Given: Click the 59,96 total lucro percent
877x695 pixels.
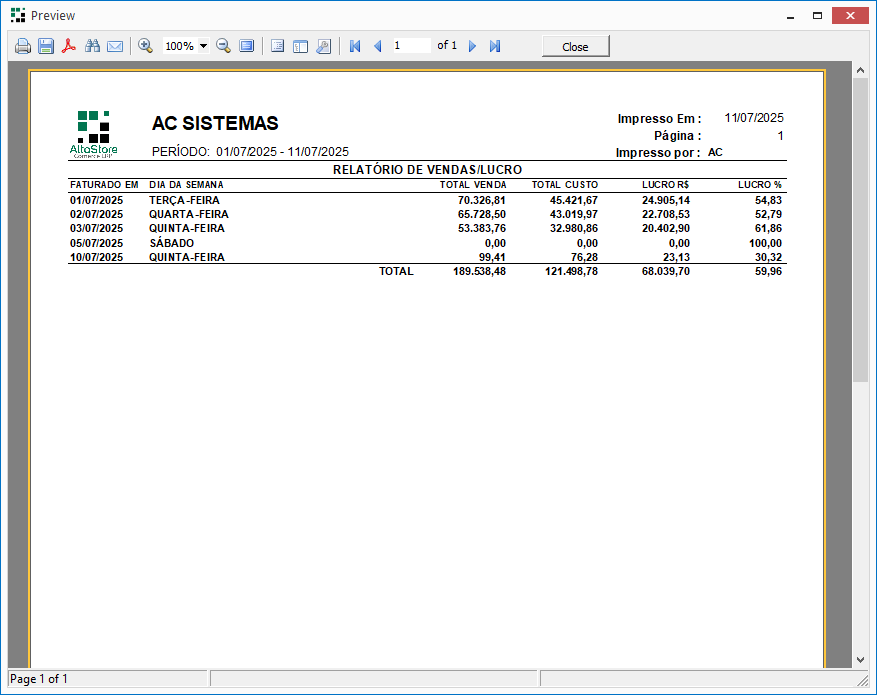Looking at the screenshot, I should click(x=768, y=271).
